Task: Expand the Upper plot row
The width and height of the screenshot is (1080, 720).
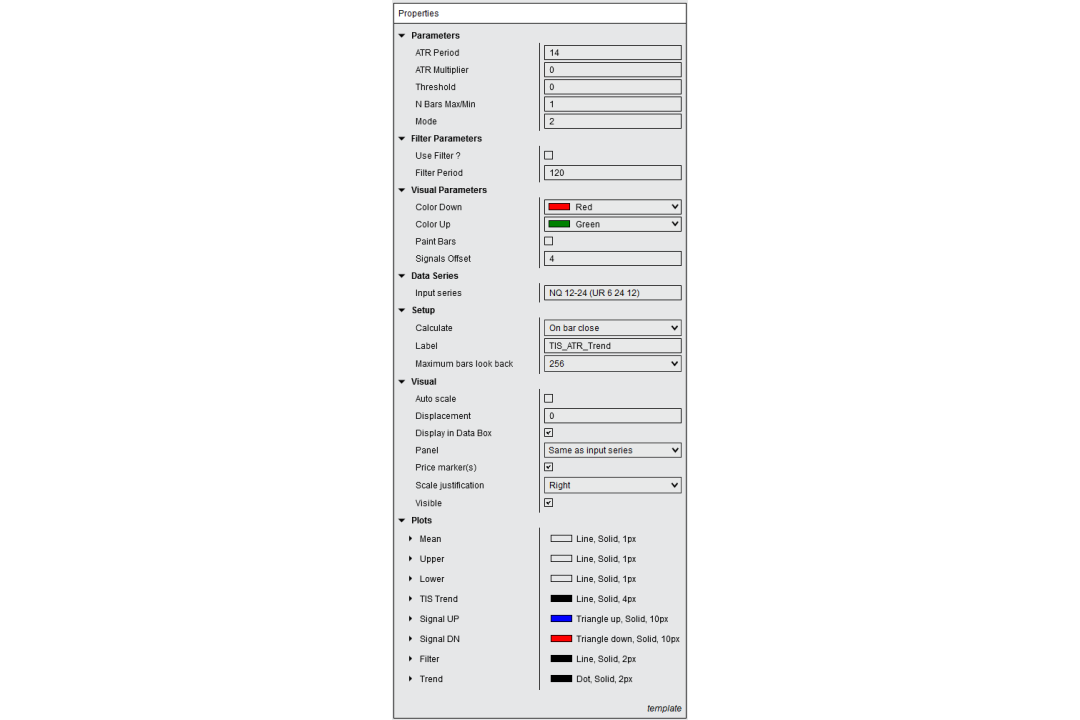Action: coord(411,559)
